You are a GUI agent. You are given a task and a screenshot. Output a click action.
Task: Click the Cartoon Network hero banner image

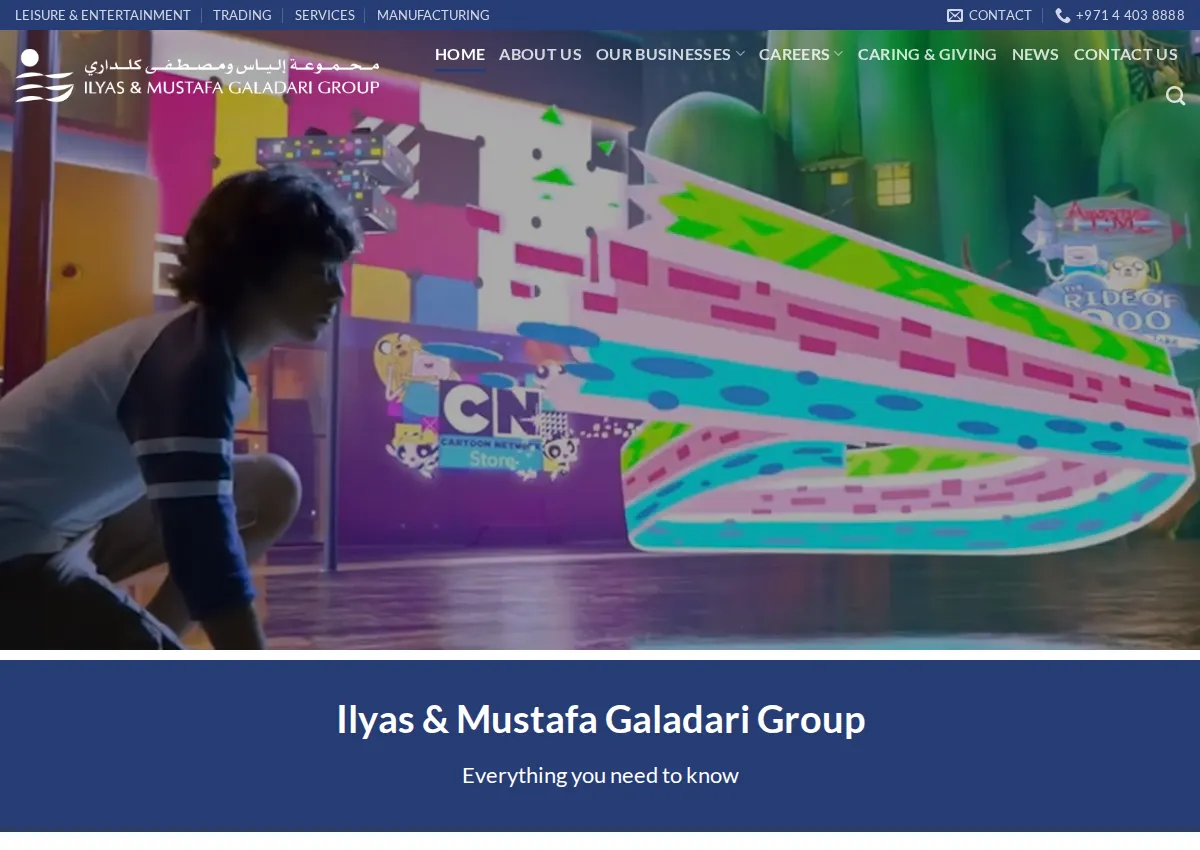(x=600, y=340)
